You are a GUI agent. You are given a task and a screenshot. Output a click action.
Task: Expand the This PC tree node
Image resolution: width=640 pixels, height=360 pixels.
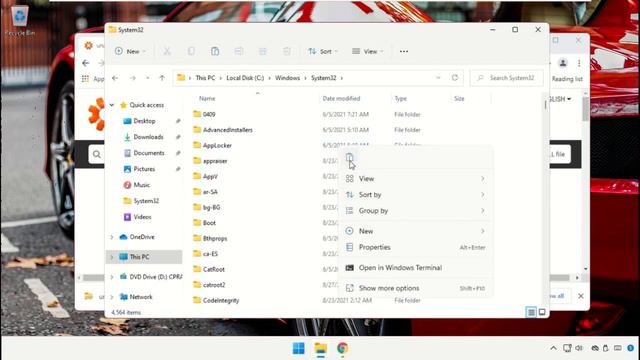tap(112, 257)
